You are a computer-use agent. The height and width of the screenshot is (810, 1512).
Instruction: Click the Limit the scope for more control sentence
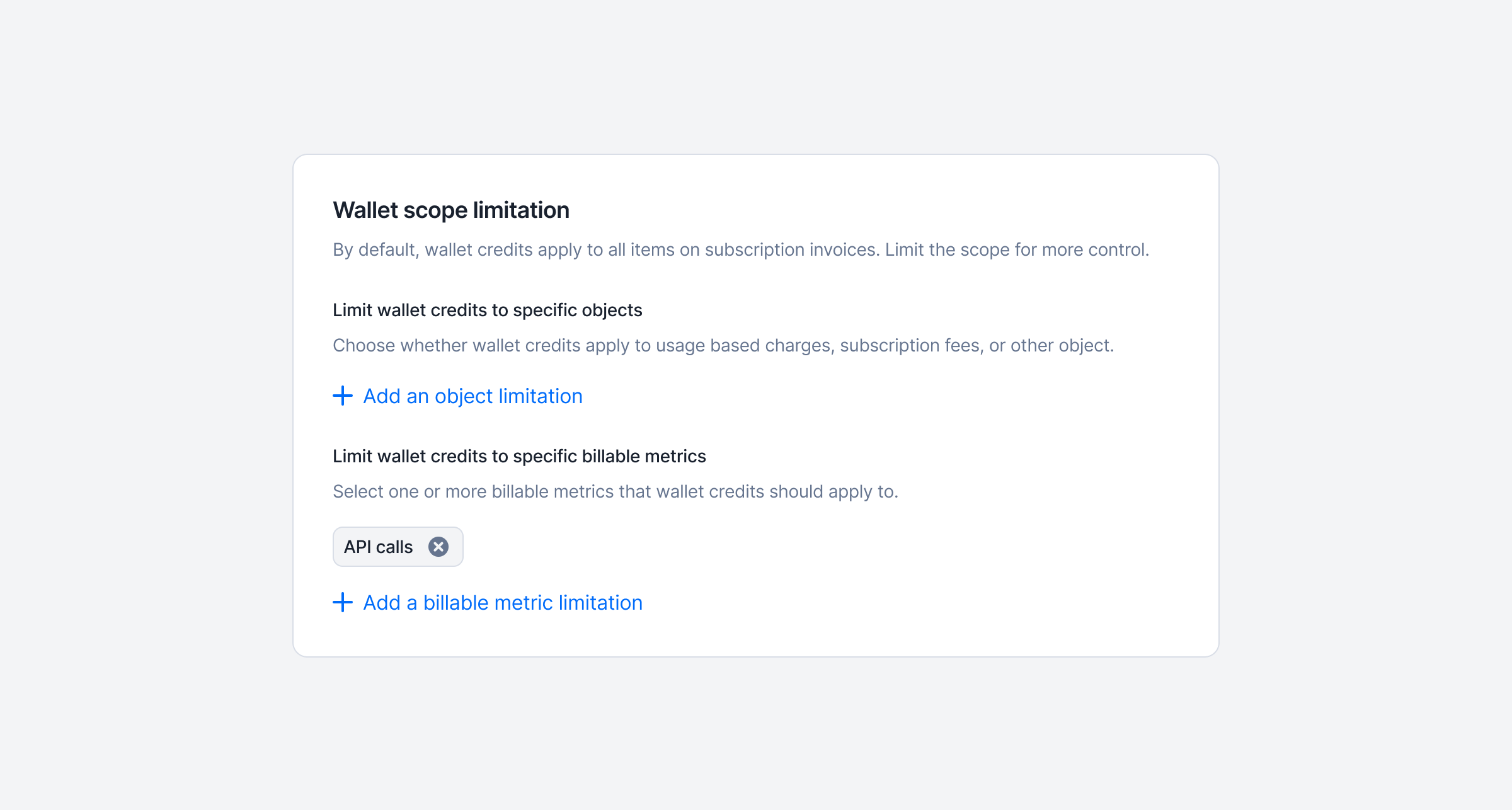1017,250
